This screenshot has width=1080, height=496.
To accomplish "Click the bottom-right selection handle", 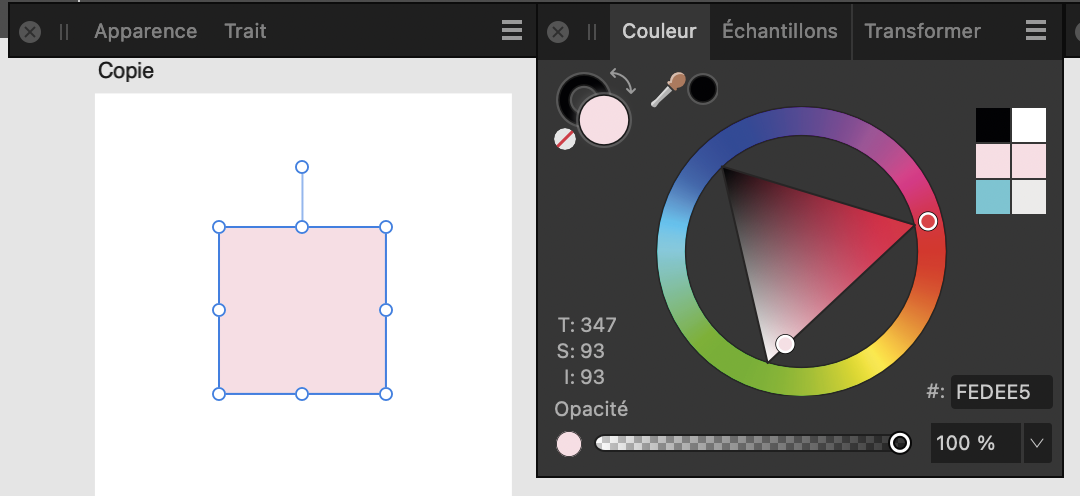I will 386,394.
